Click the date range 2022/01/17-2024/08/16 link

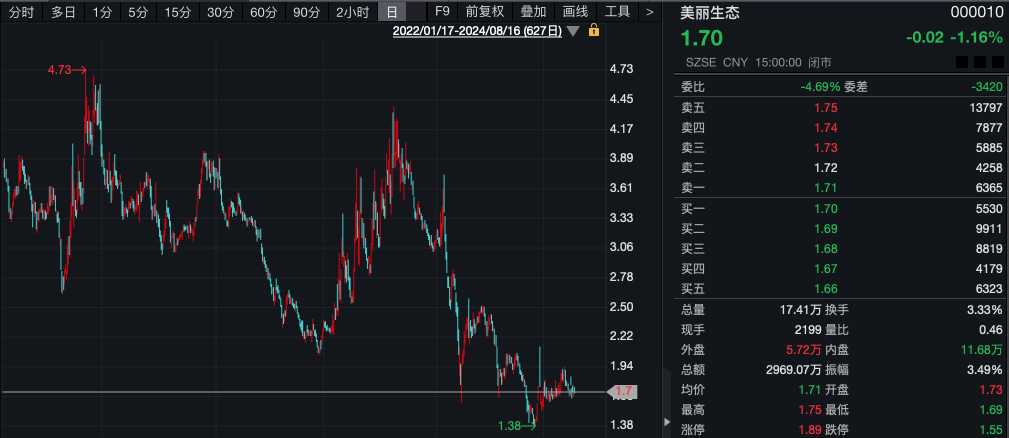click(477, 31)
